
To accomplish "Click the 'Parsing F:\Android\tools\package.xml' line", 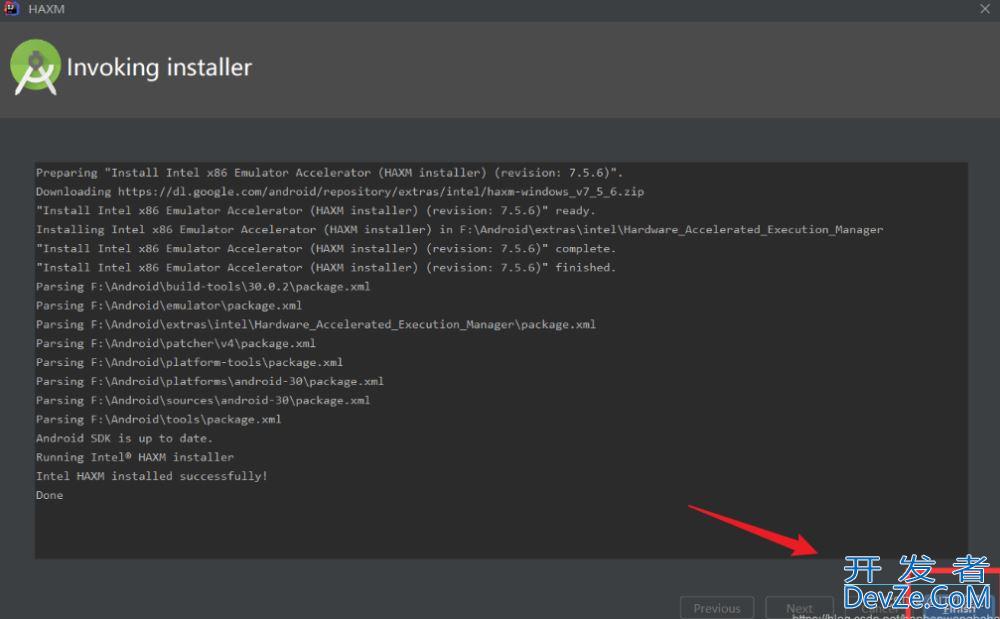I will pyautogui.click(x=159, y=419).
